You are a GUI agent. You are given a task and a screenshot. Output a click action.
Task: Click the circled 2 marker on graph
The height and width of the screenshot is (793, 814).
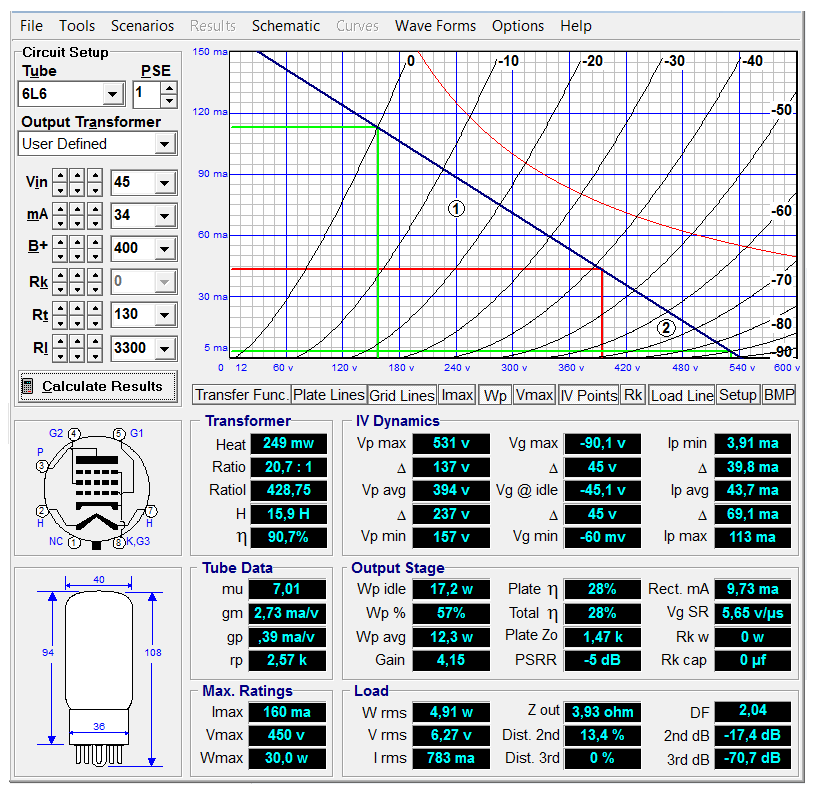point(667,327)
